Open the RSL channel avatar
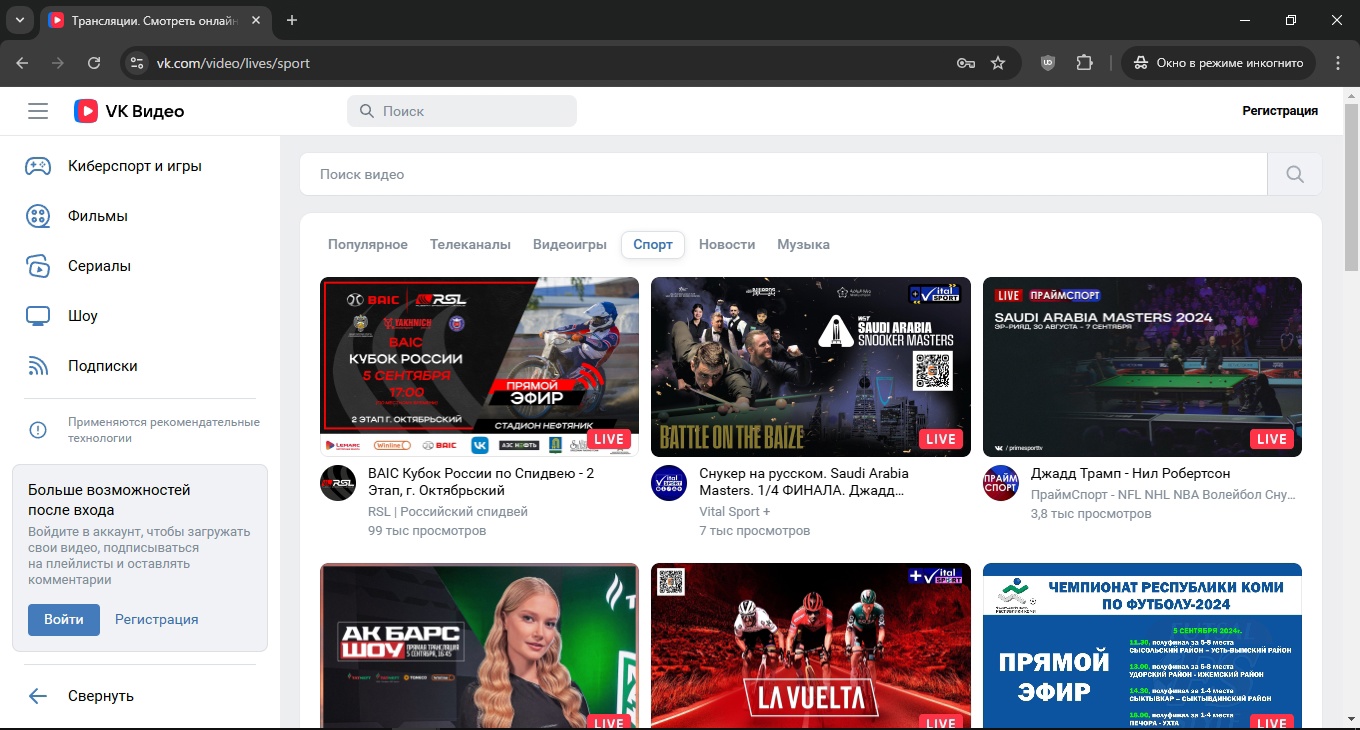The height and width of the screenshot is (730, 1360). [x=338, y=483]
